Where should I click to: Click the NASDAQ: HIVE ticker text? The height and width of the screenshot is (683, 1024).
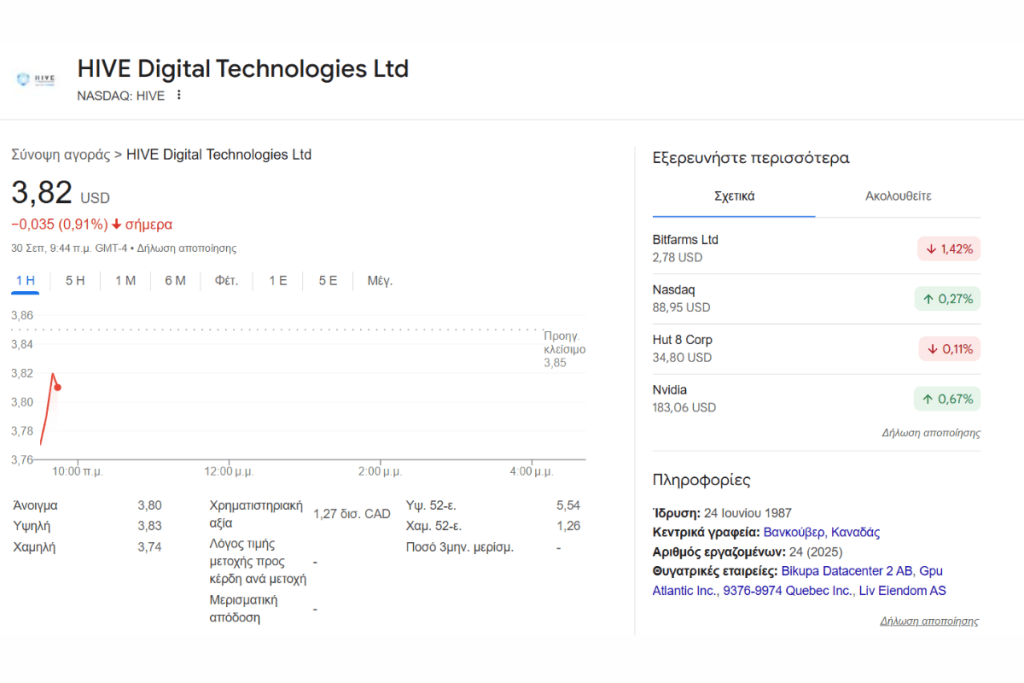[x=121, y=96]
